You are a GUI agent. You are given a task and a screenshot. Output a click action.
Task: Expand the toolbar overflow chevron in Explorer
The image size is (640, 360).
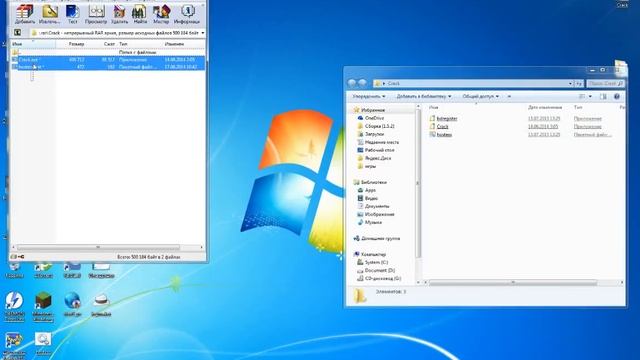[x=509, y=96]
